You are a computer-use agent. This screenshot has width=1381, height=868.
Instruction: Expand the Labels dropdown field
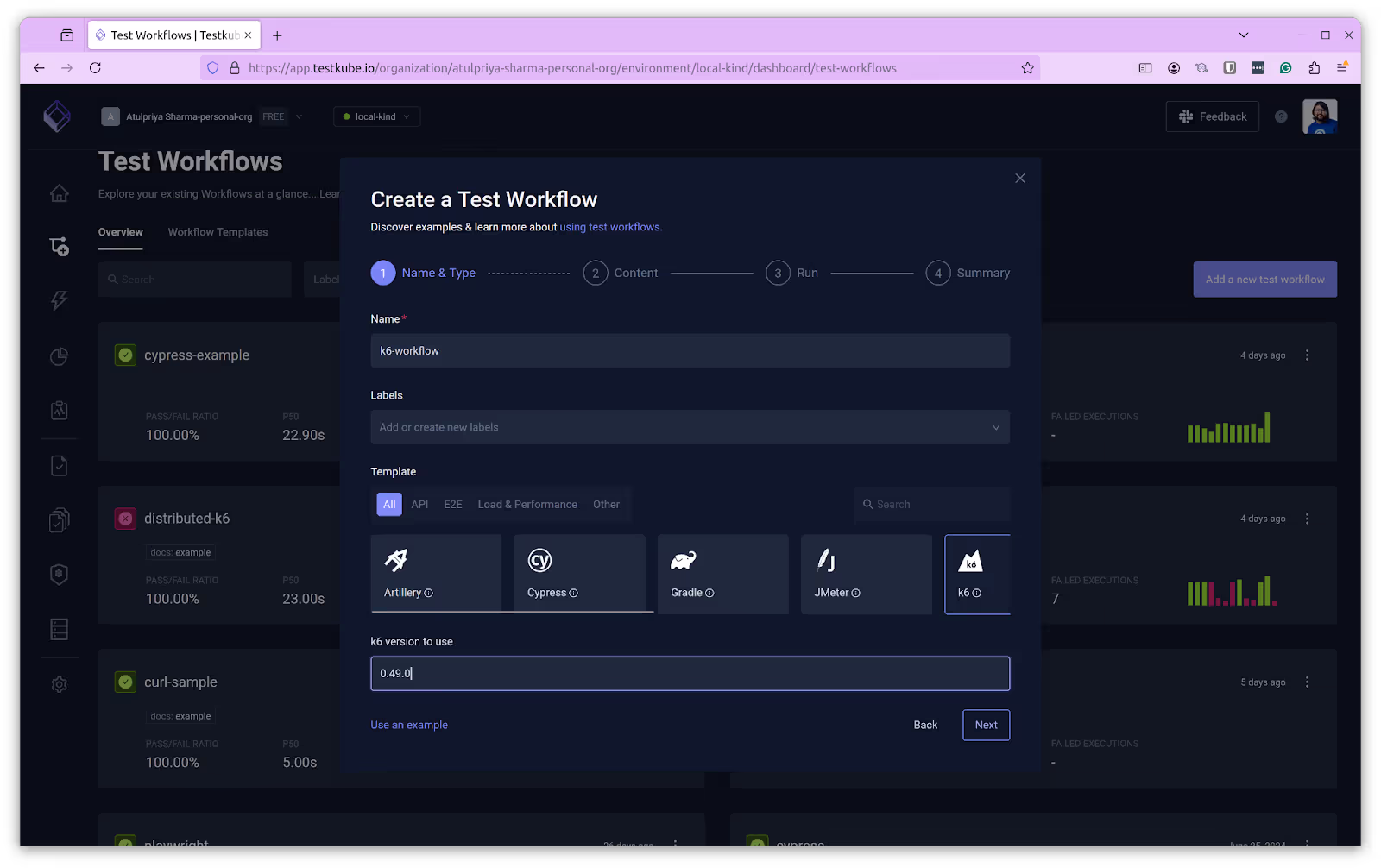click(690, 427)
